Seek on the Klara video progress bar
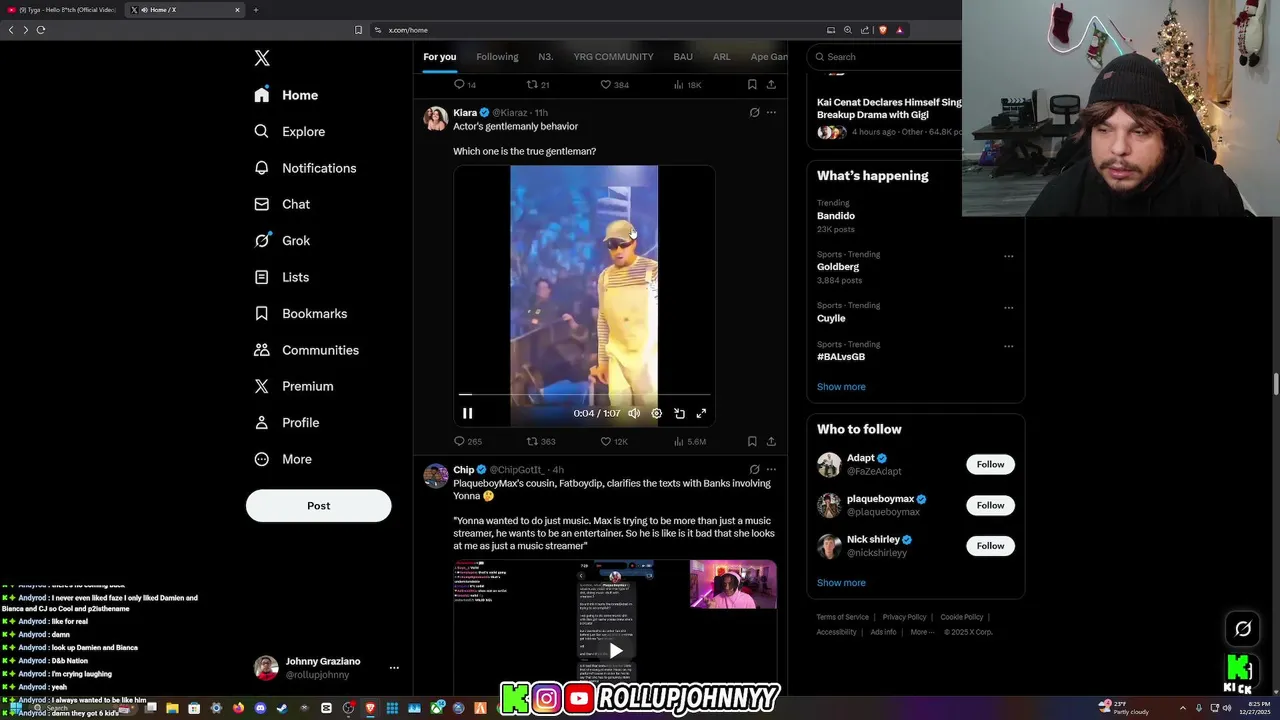Screen dimensions: 1280x720 584,395
